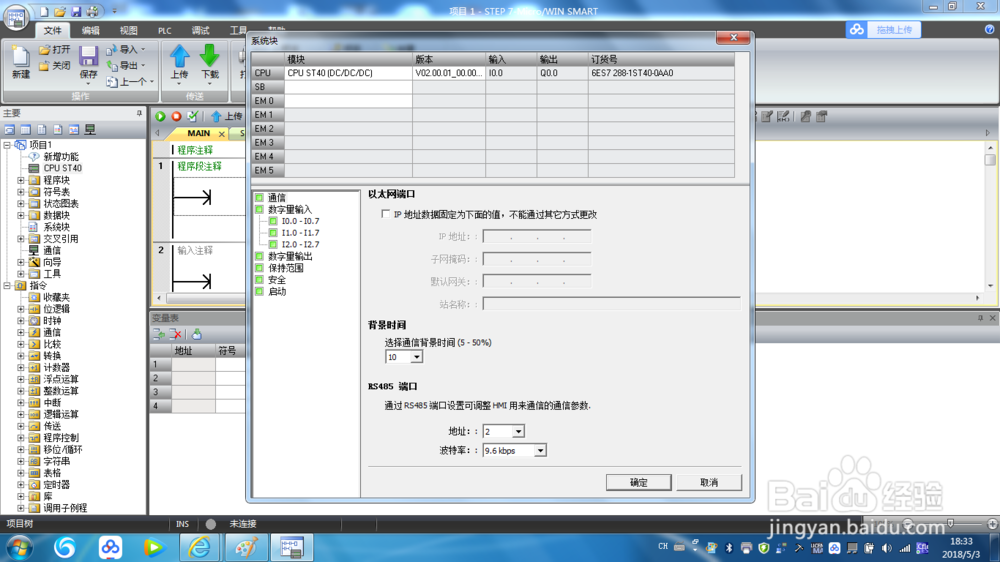Open the 视图 ribbon tab
Image resolution: width=1000 pixels, height=562 pixels.
(128, 31)
